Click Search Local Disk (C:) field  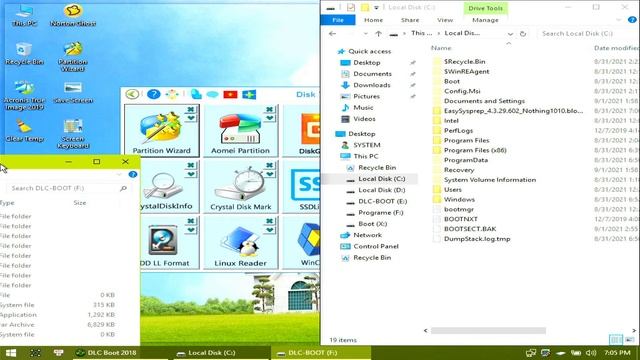587,34
